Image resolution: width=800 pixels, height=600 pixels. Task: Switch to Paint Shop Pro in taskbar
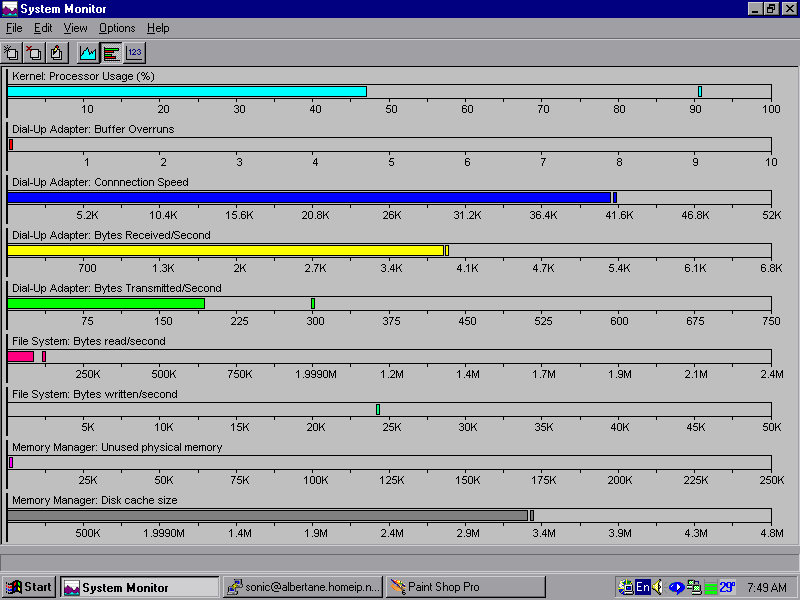click(x=465, y=587)
